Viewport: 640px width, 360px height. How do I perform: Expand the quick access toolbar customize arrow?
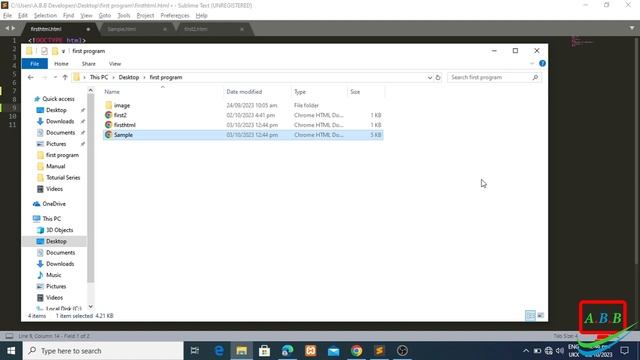(63, 51)
